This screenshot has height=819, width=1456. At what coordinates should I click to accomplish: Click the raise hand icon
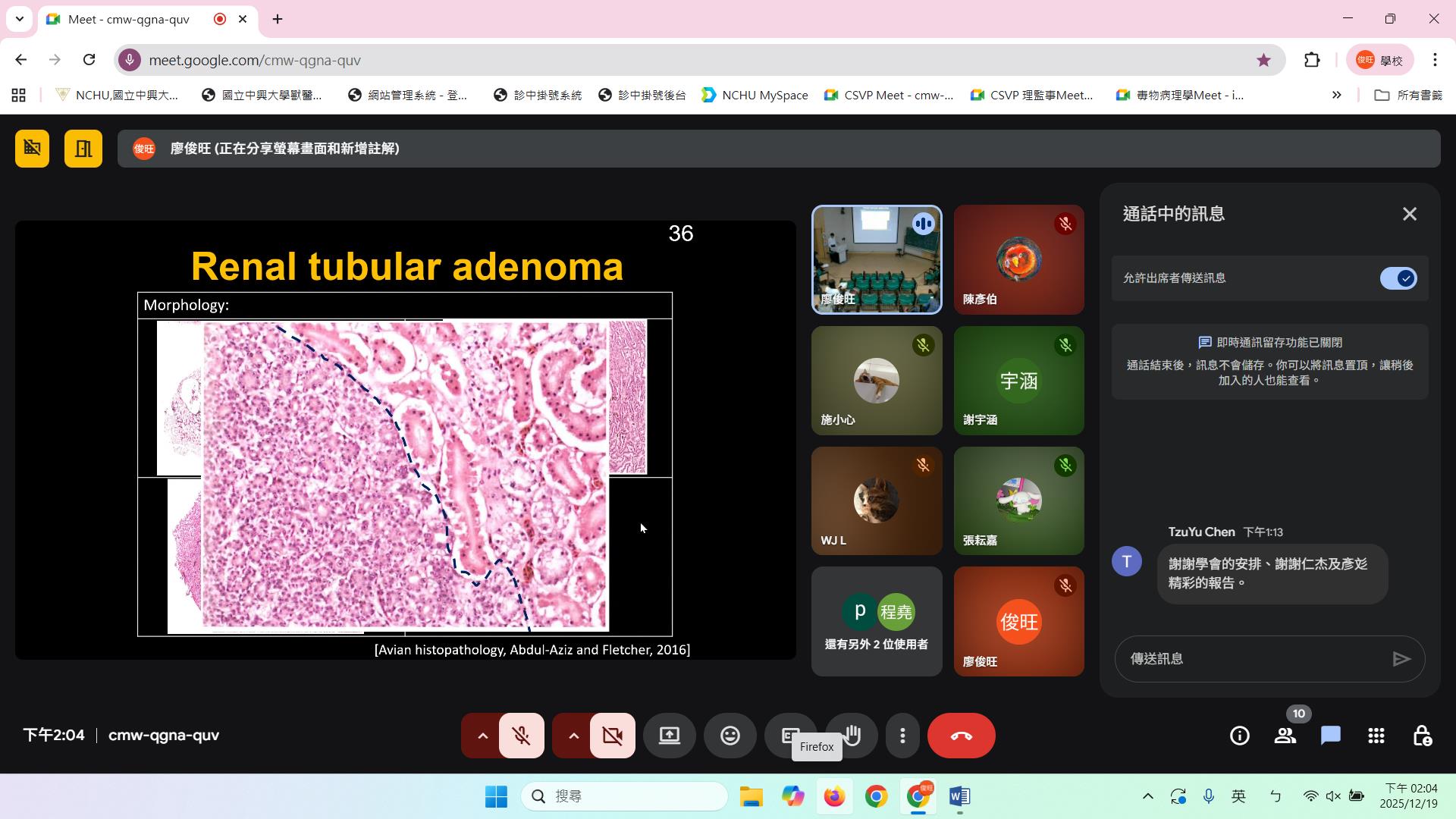tap(854, 730)
